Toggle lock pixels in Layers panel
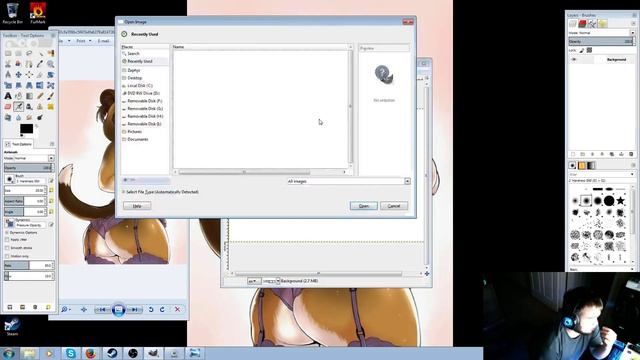The height and width of the screenshot is (360, 640). click(x=582, y=50)
